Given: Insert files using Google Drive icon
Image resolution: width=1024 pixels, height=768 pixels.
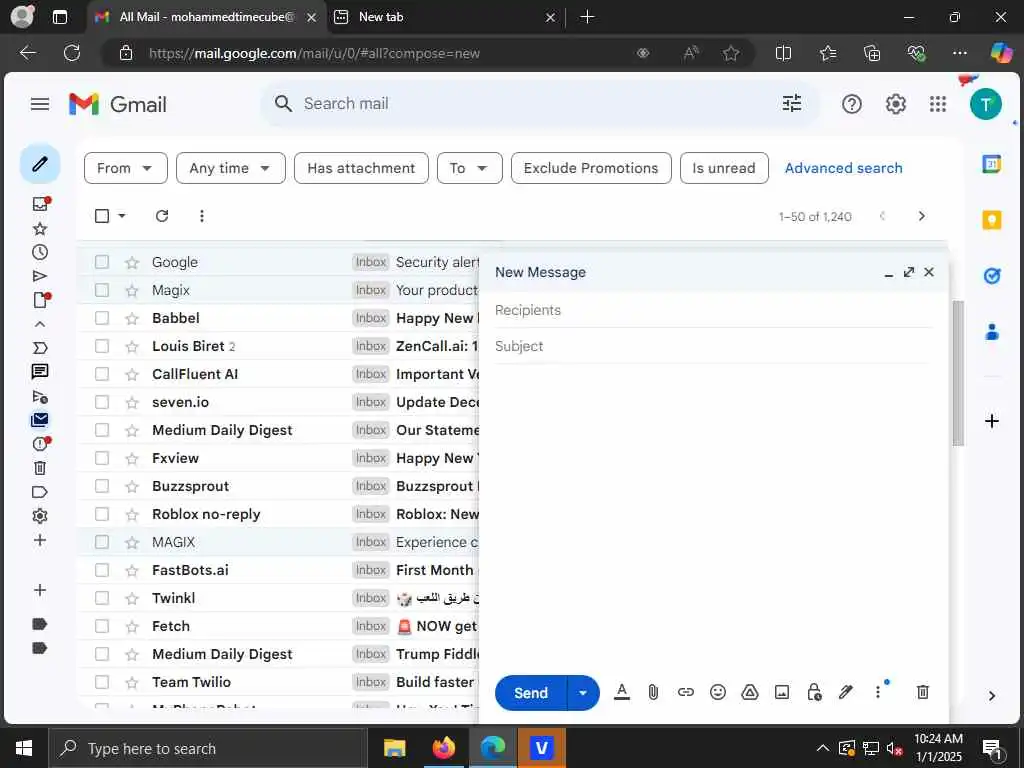Looking at the screenshot, I should [750, 692].
